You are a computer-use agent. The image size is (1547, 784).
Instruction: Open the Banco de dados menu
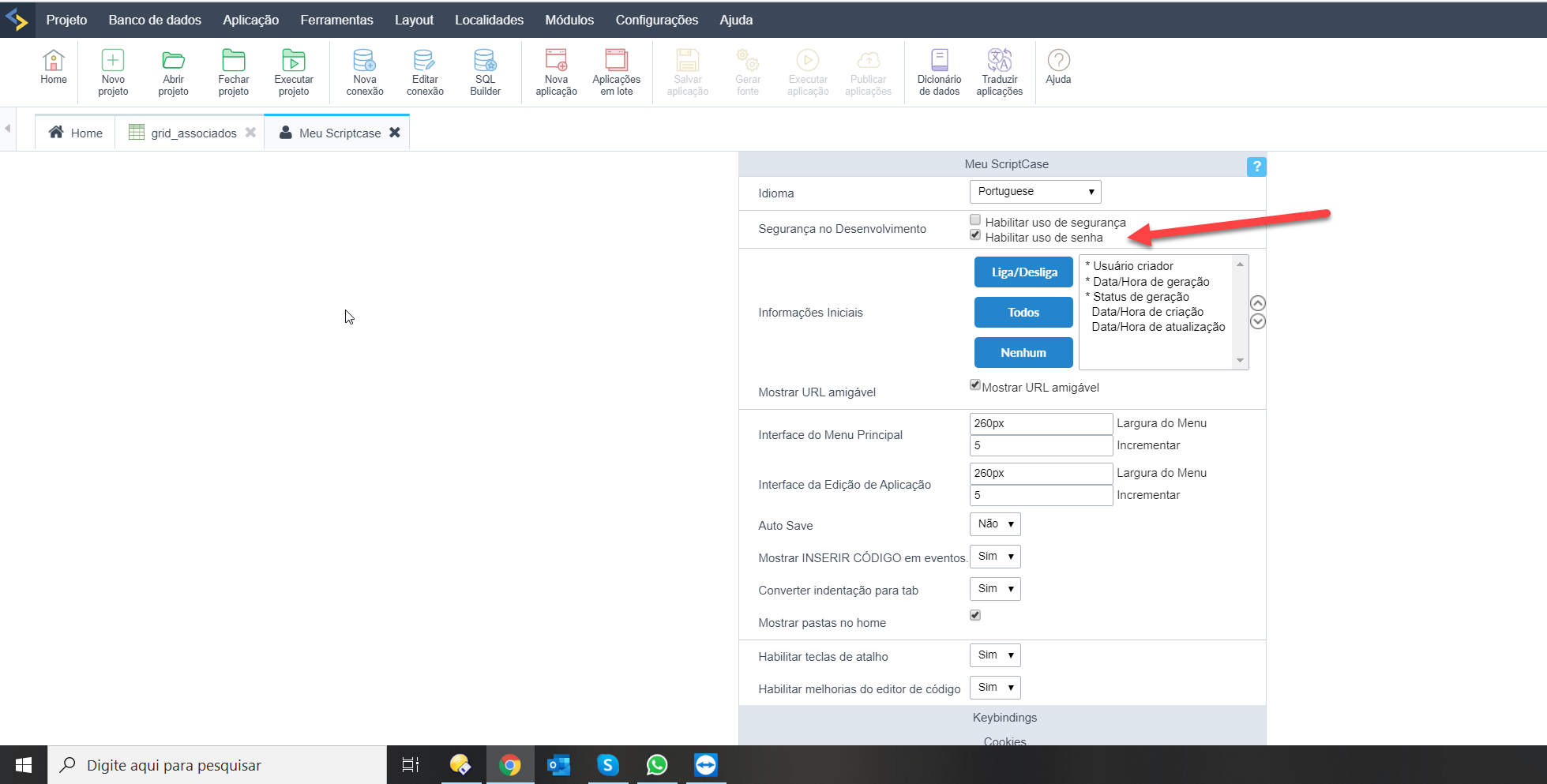point(155,20)
